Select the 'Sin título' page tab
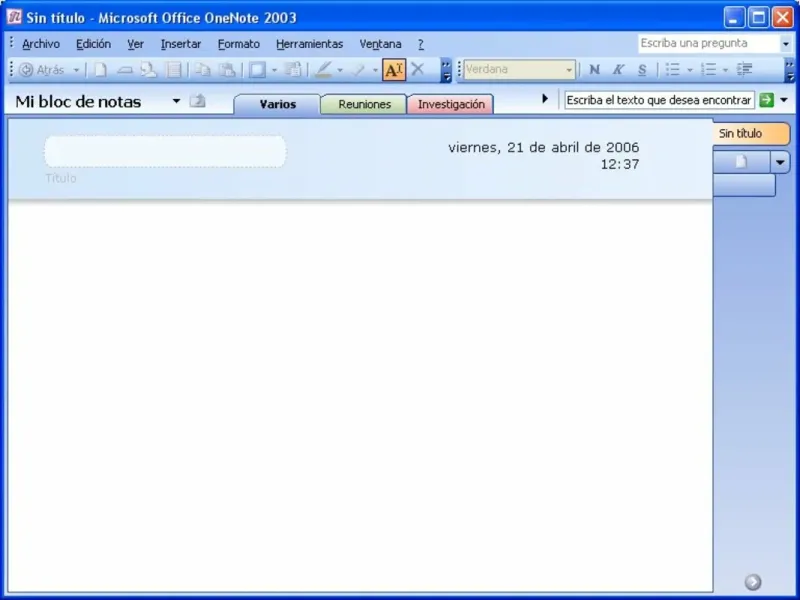800x600 pixels. pyautogui.click(x=751, y=134)
